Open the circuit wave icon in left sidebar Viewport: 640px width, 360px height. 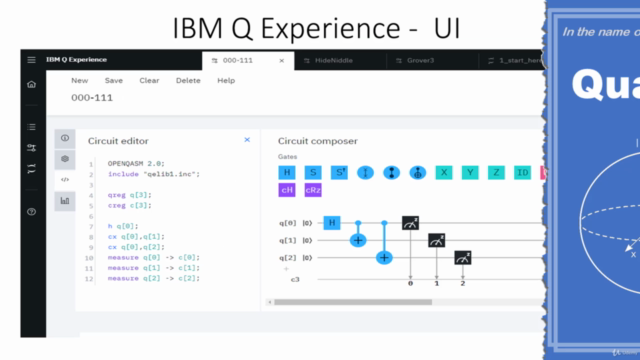coord(31,169)
